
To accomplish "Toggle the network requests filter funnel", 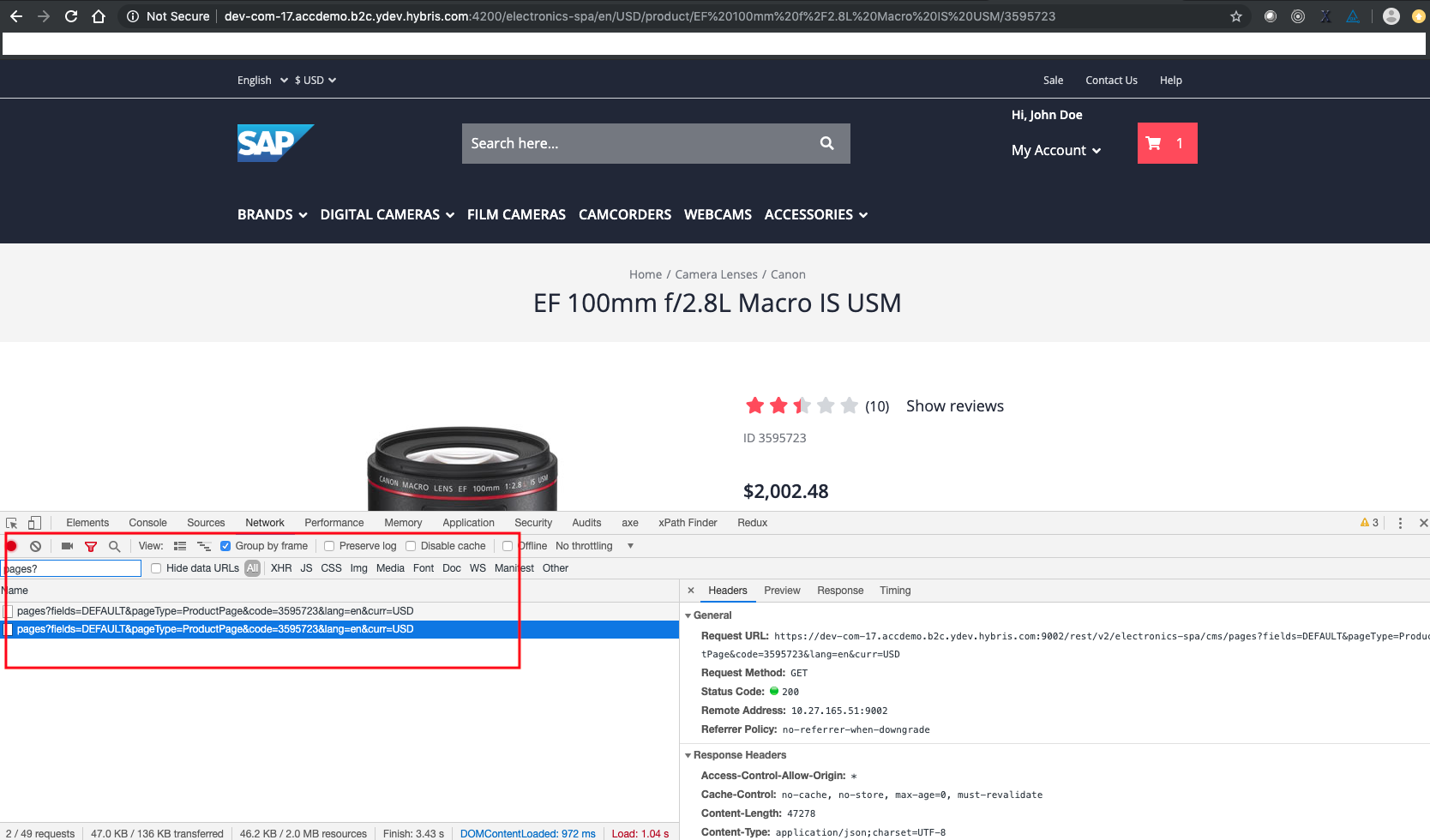I will point(91,546).
